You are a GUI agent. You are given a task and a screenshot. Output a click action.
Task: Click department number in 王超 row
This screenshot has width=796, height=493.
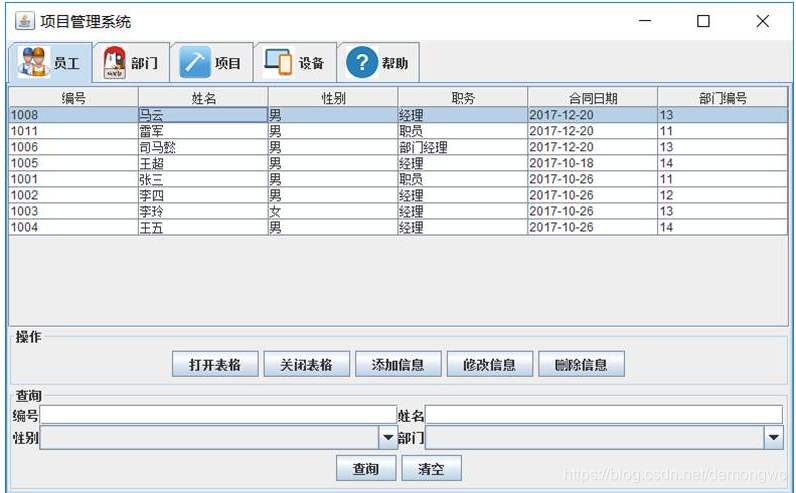click(x=723, y=163)
